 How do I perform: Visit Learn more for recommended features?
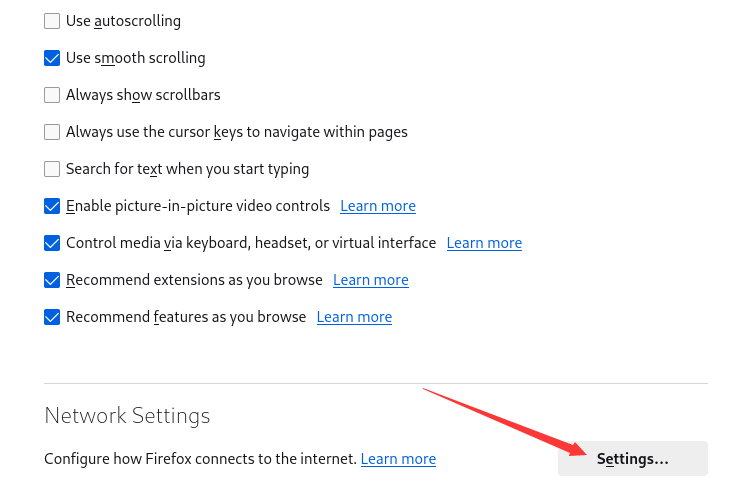click(354, 317)
